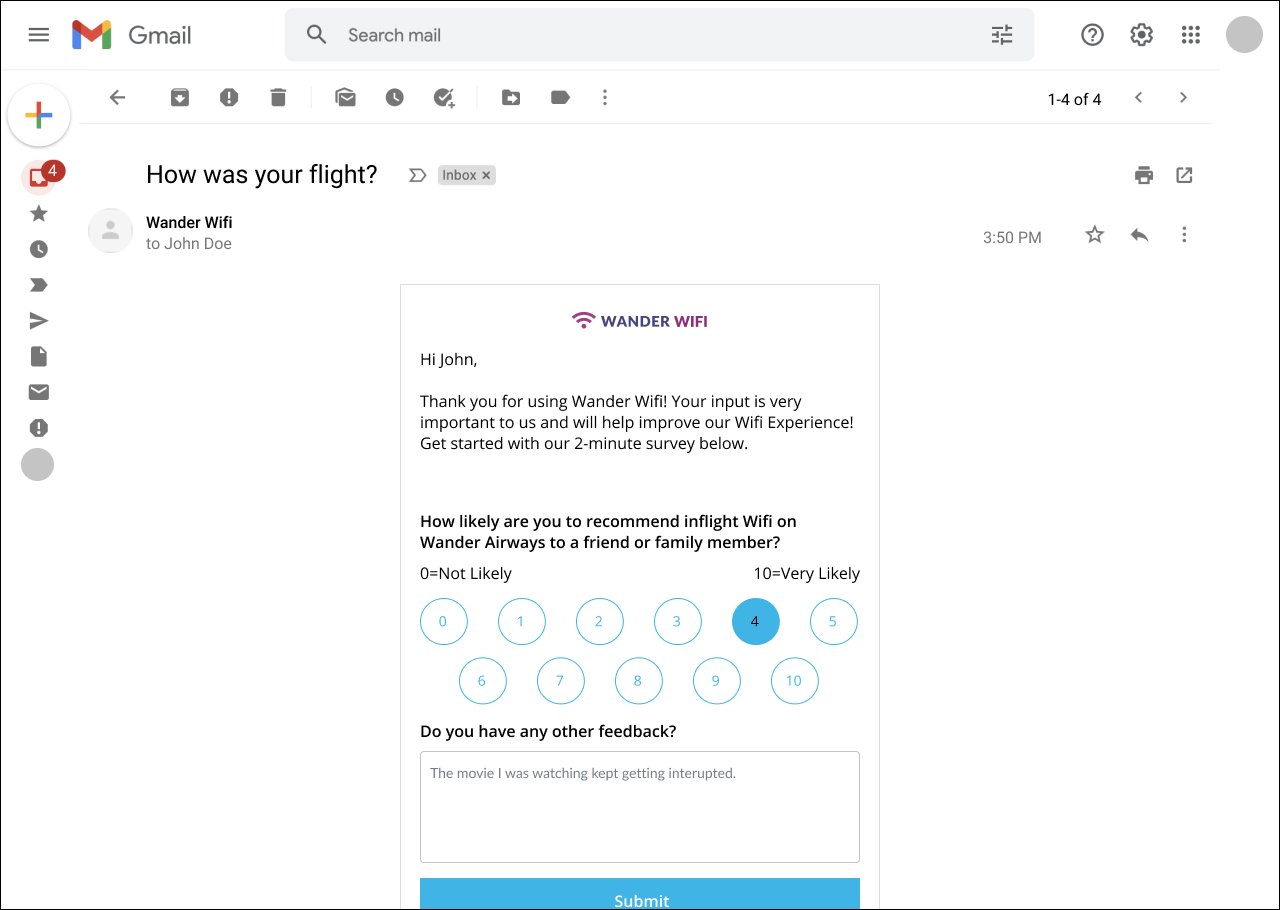
Task: Open the email in a new window
Action: click(1184, 175)
